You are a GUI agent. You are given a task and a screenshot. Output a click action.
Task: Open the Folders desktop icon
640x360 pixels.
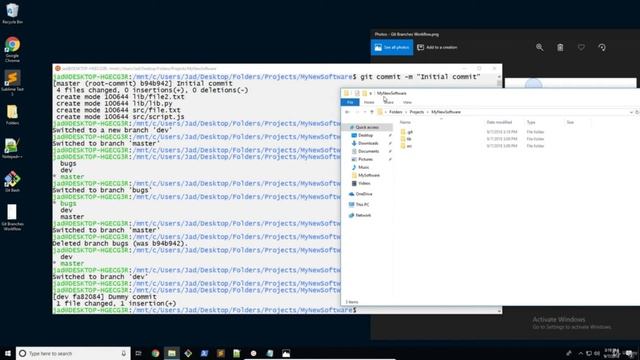point(12,114)
